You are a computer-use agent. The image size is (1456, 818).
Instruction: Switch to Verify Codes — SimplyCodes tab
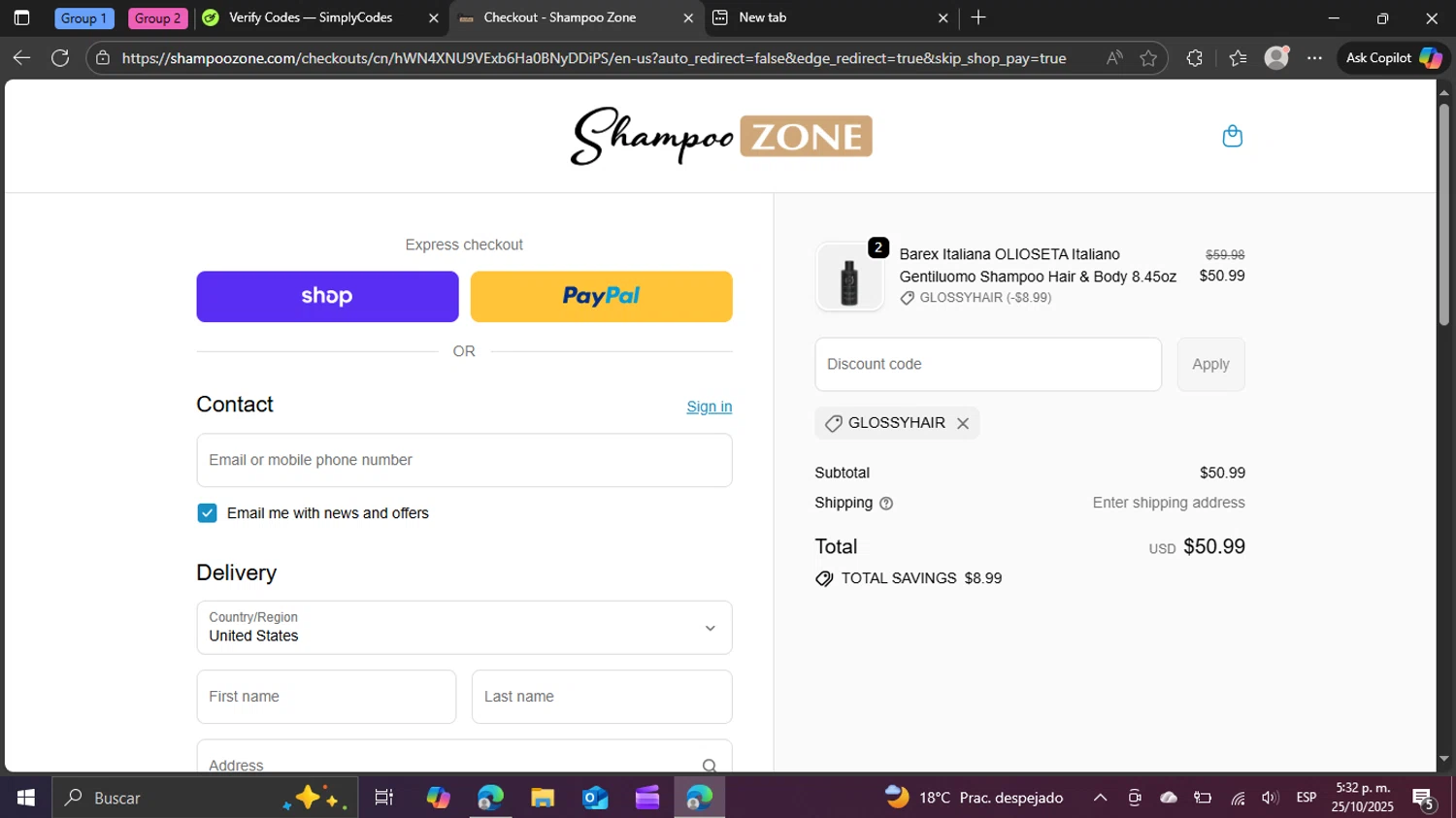tap(311, 17)
